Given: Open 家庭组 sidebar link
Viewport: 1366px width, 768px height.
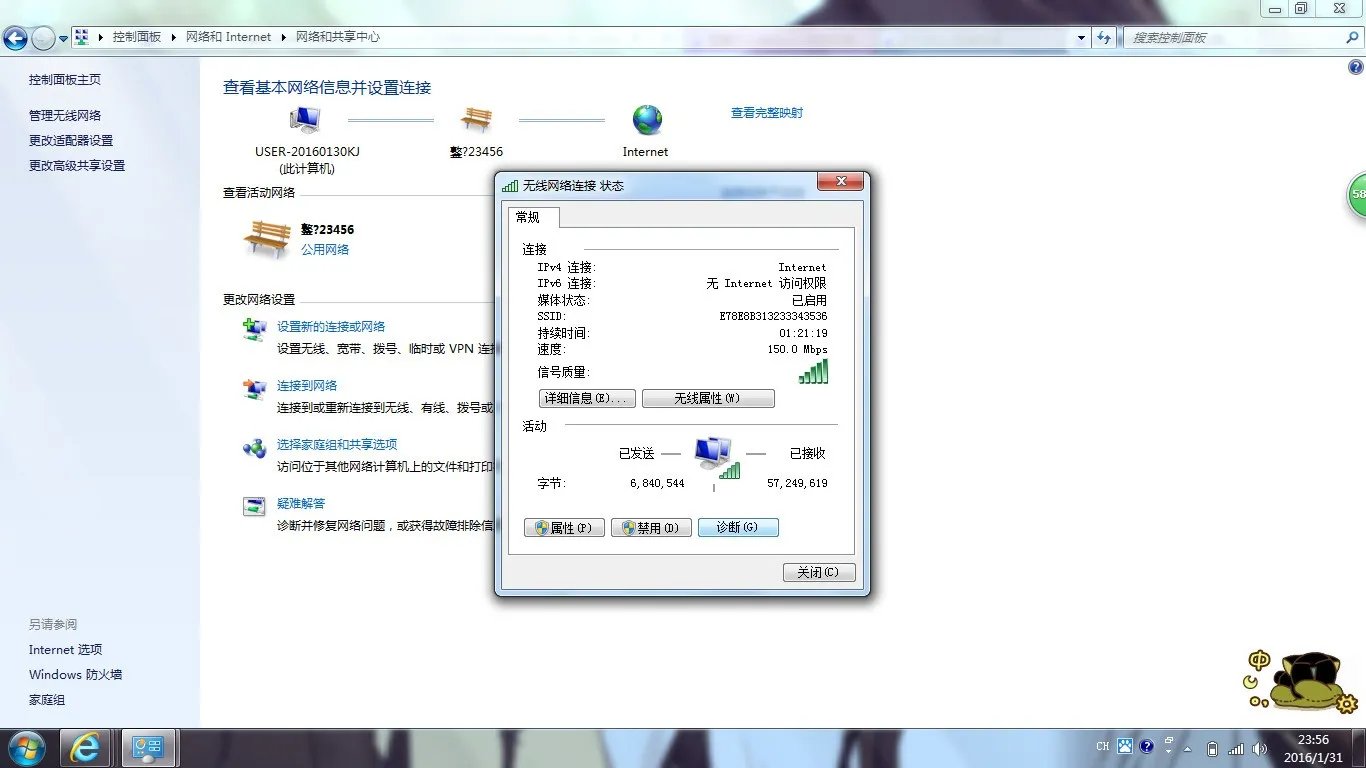Looking at the screenshot, I should [x=47, y=700].
